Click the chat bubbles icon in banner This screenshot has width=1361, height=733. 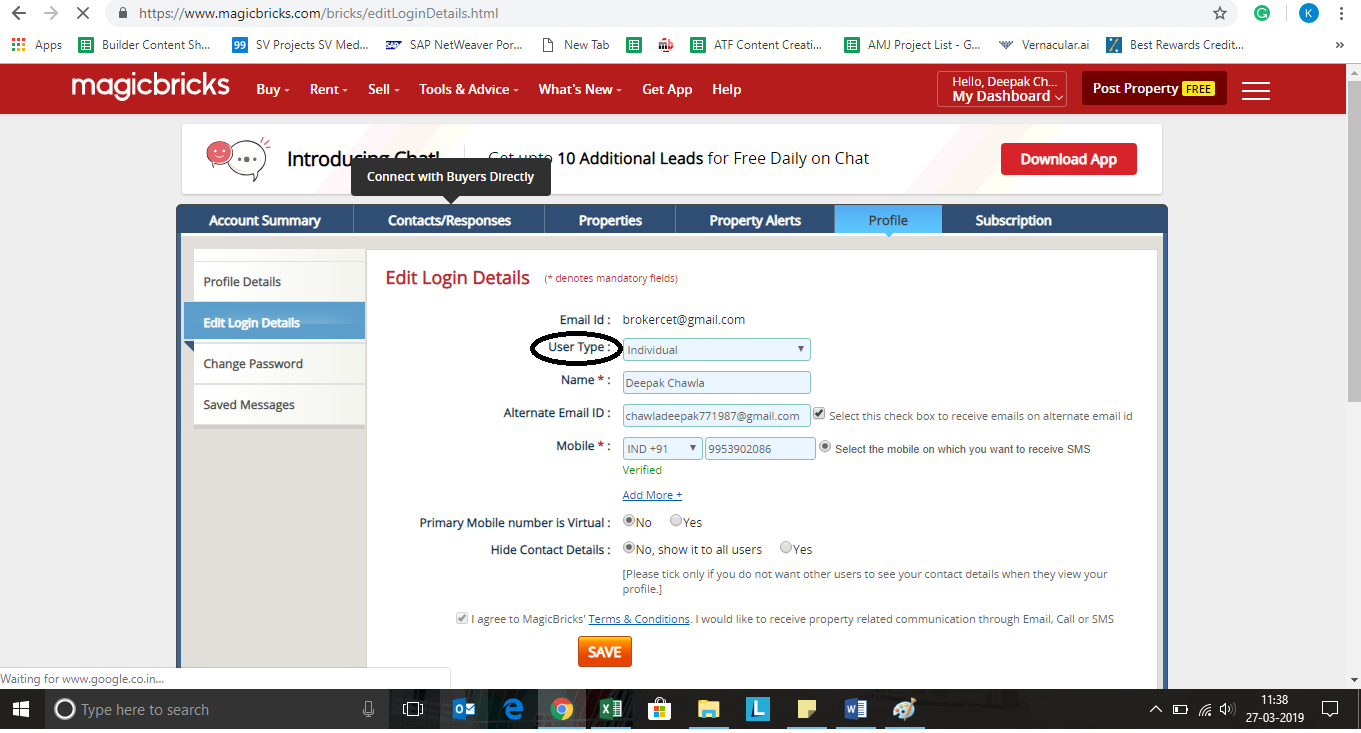point(237,158)
